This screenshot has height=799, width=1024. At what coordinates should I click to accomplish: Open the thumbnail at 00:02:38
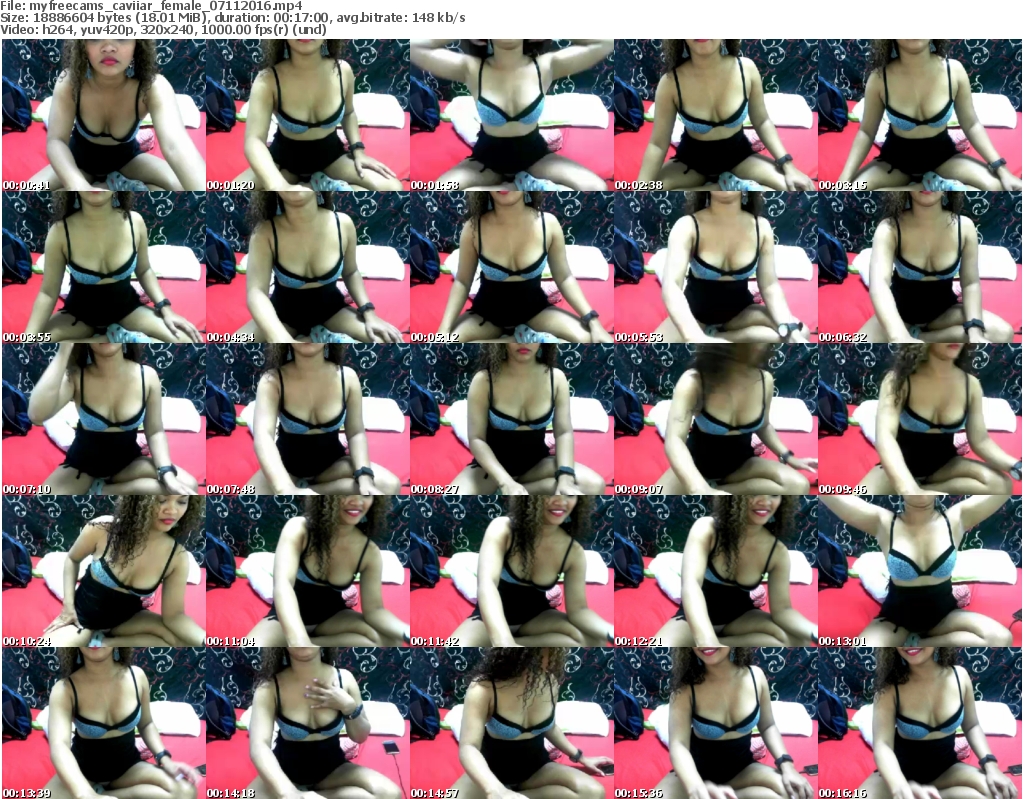coord(716,115)
